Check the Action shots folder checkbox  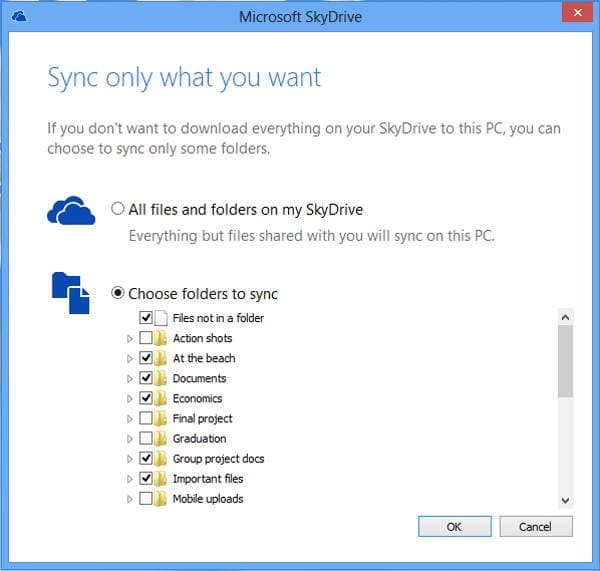click(x=146, y=338)
